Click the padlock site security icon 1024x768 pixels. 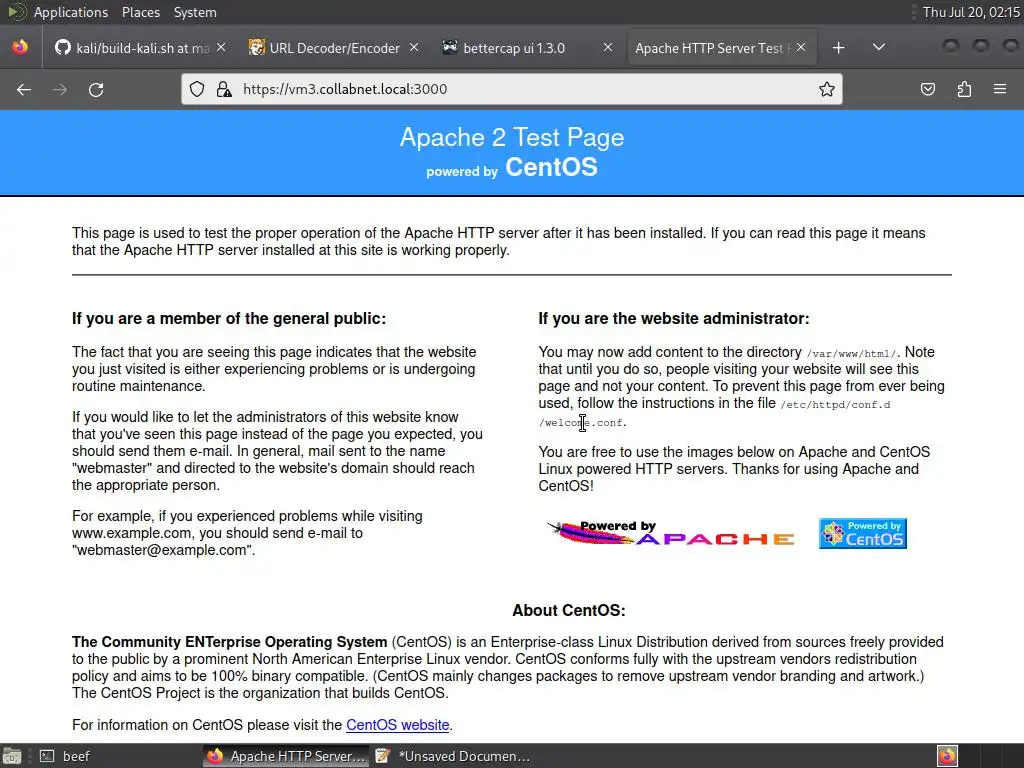[x=224, y=89]
